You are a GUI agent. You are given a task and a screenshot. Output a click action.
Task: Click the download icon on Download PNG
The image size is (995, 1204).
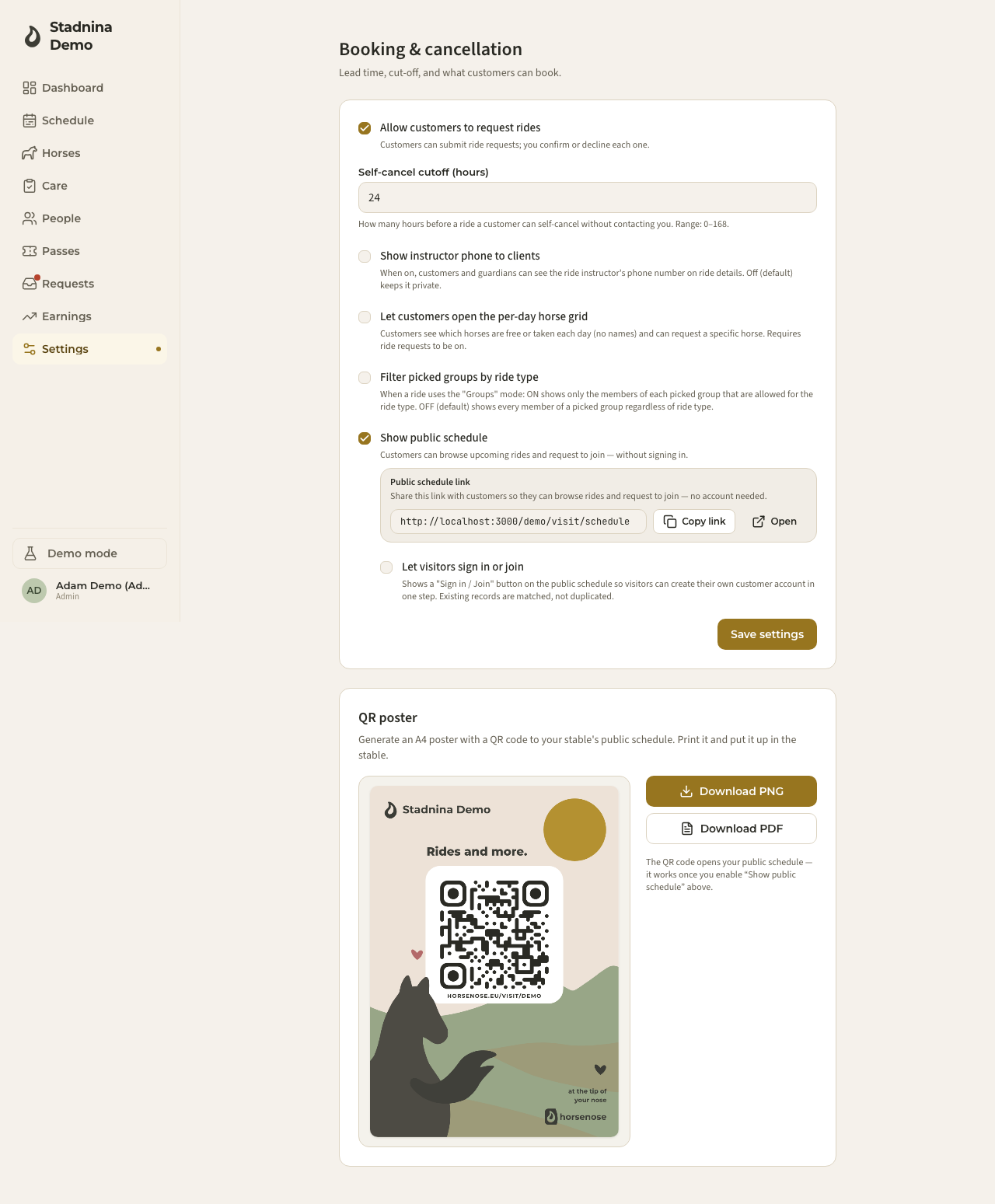click(686, 791)
